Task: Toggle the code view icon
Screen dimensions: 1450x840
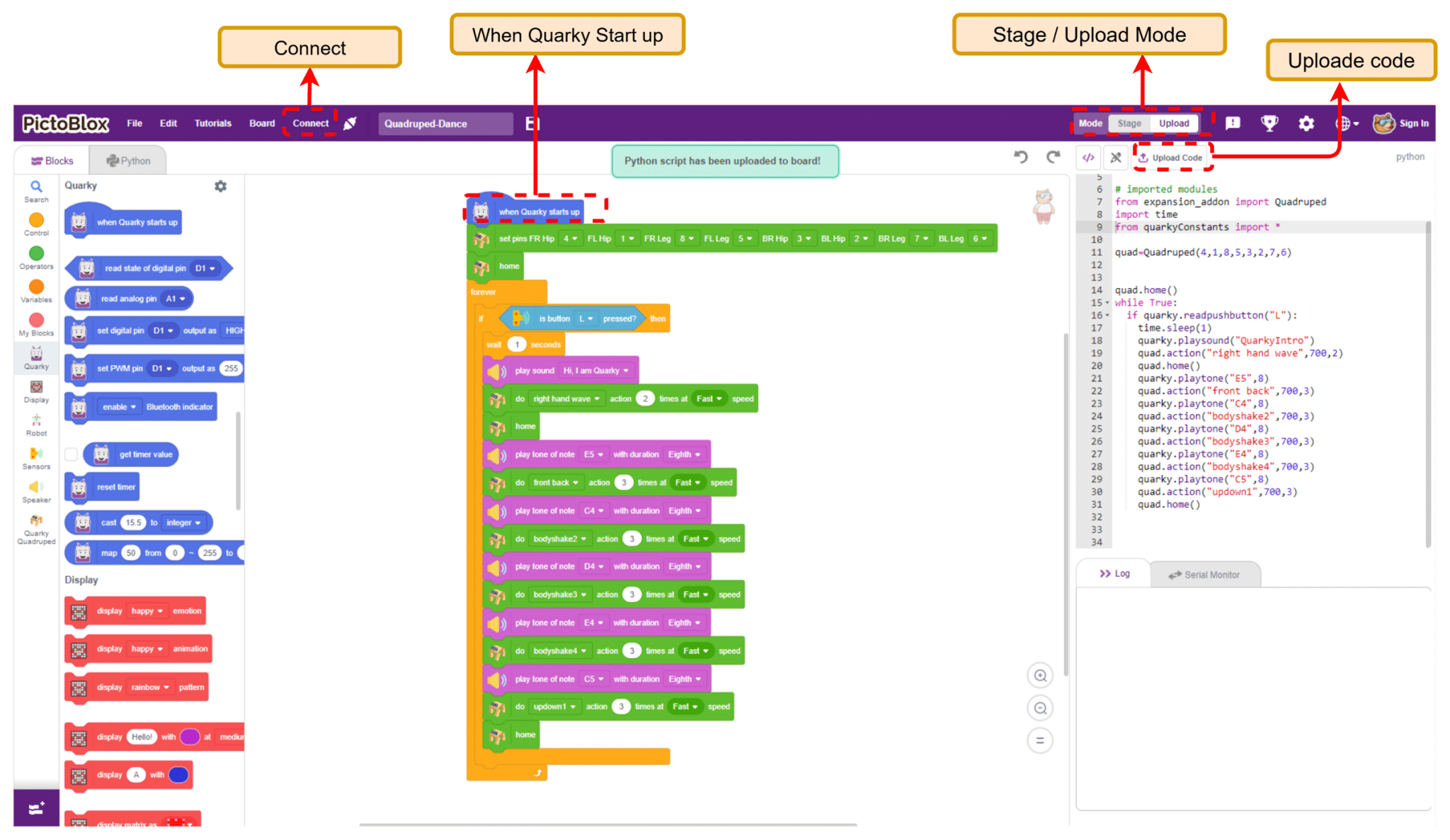Action: 1088,157
